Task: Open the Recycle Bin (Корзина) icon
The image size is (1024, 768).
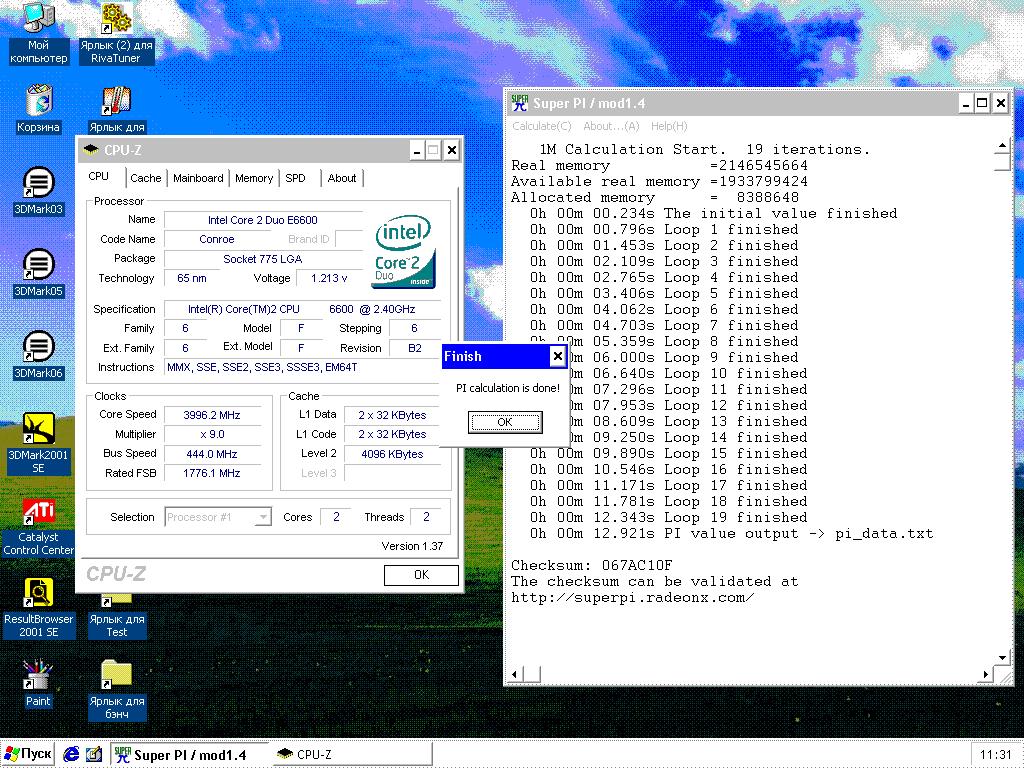Action: click(x=39, y=109)
